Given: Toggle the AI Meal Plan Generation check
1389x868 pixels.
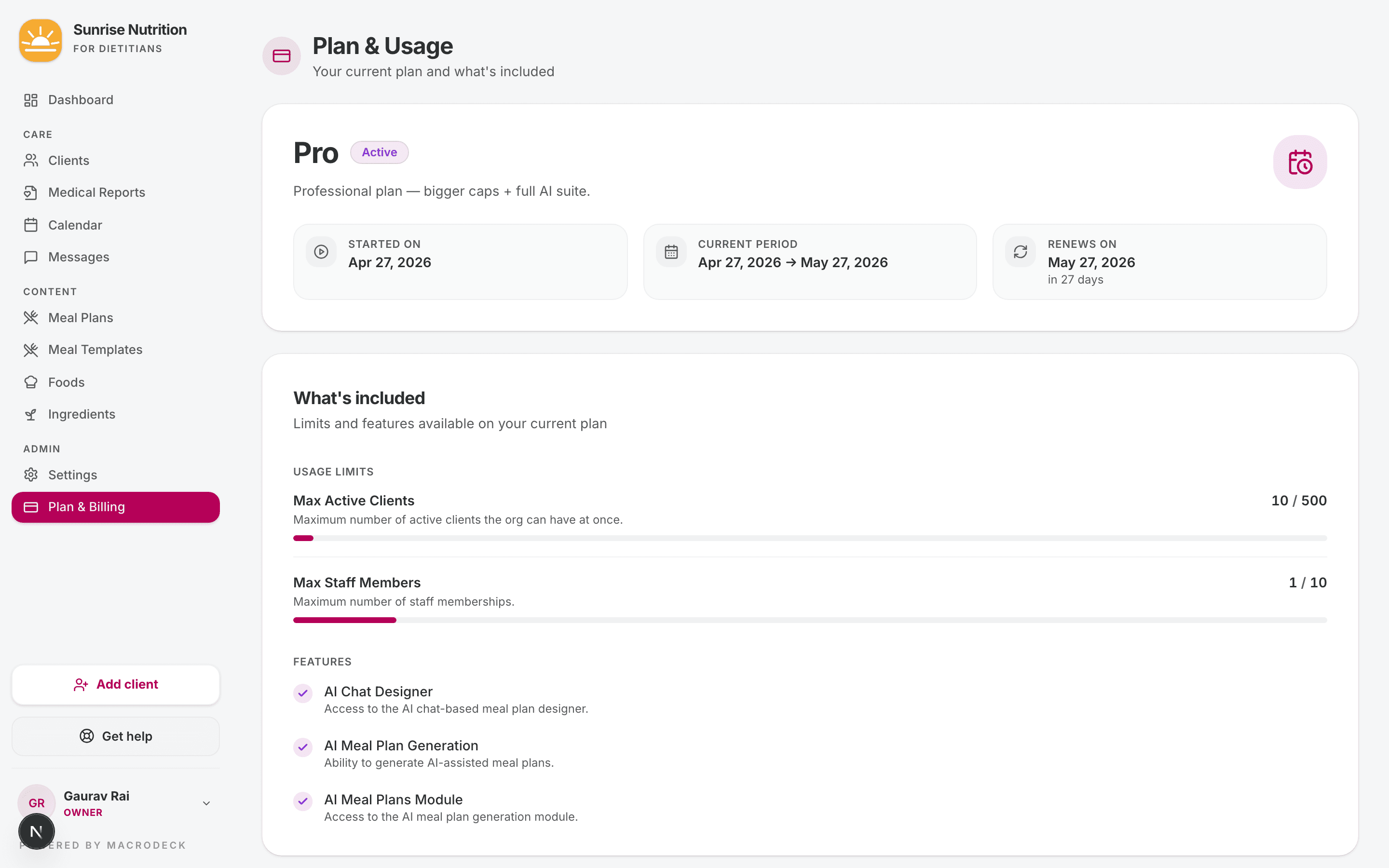Looking at the screenshot, I should (x=303, y=747).
